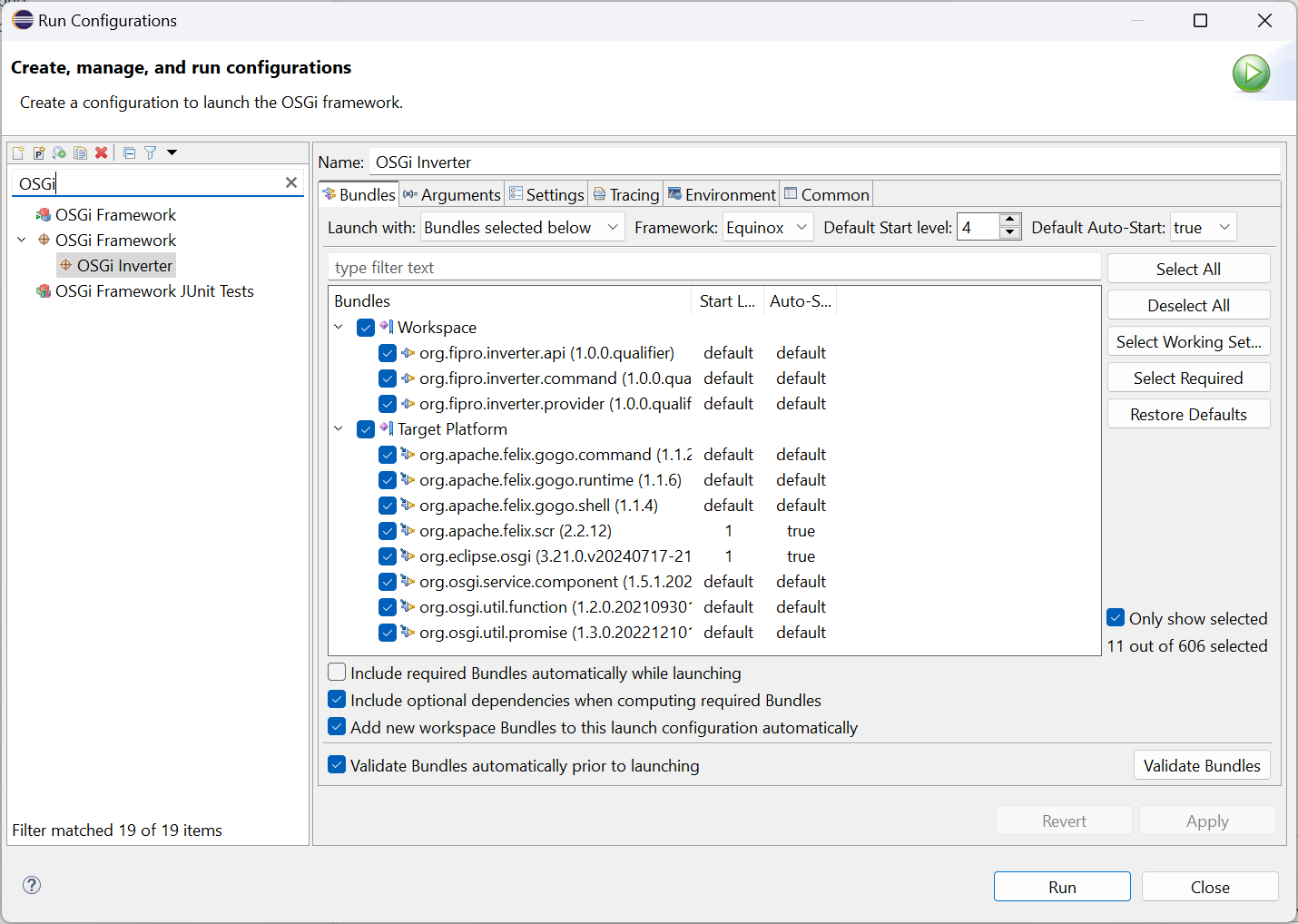Click the New prototype icon

tap(39, 152)
